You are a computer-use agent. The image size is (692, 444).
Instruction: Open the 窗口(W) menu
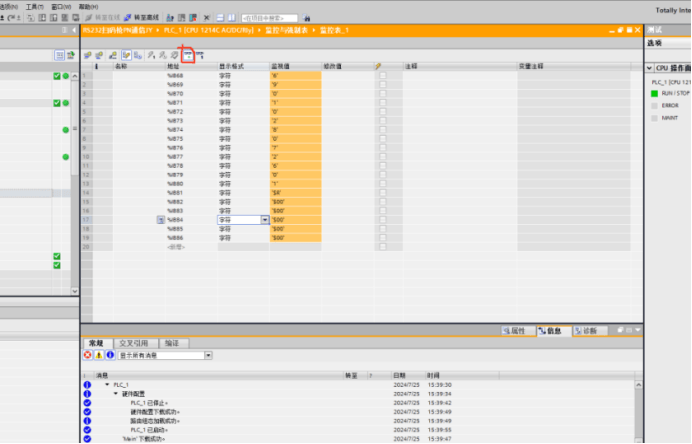point(61,7)
